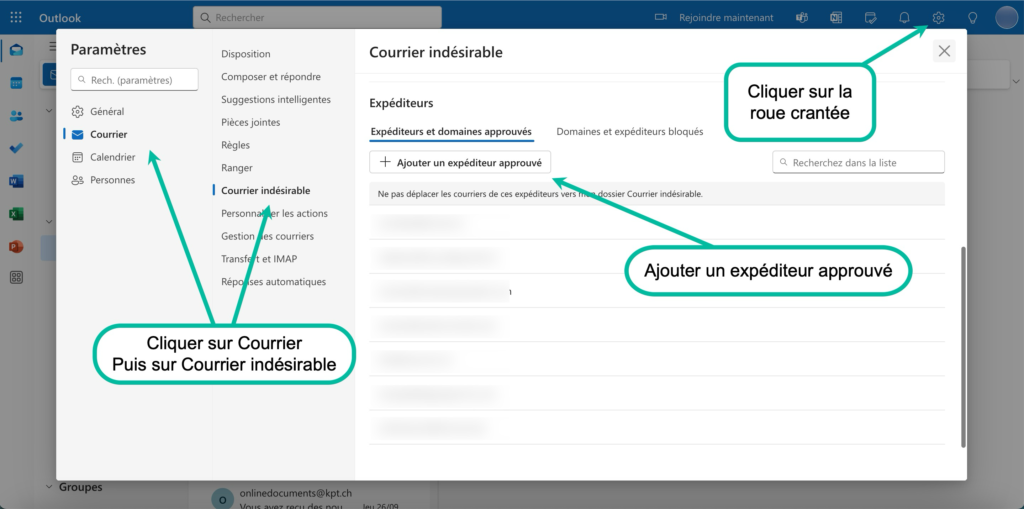Click the settings gear in top bar
Viewport: 1024px width, 509px height.
[938, 18]
